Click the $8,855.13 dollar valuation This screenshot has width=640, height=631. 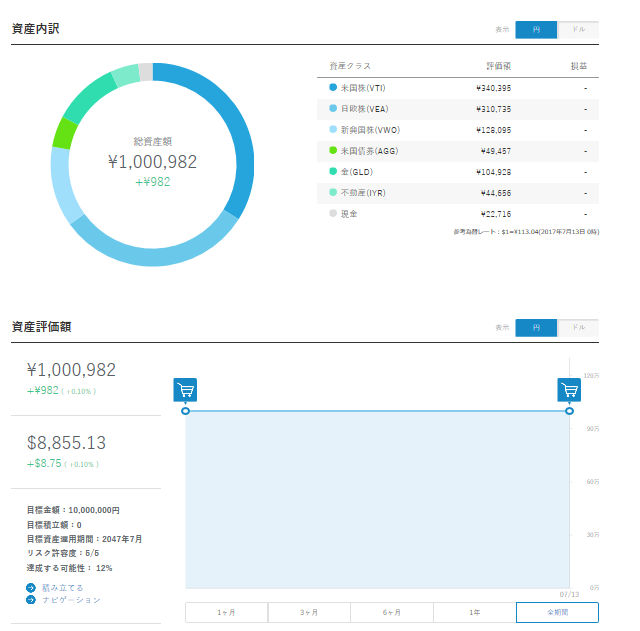pos(67,443)
